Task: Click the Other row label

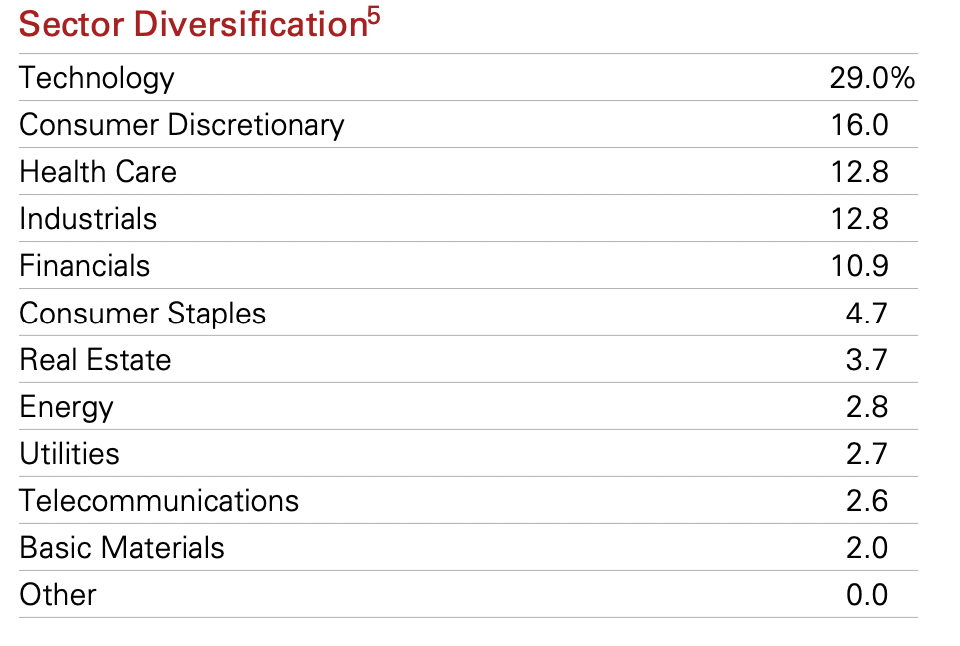Action: pos(58,595)
